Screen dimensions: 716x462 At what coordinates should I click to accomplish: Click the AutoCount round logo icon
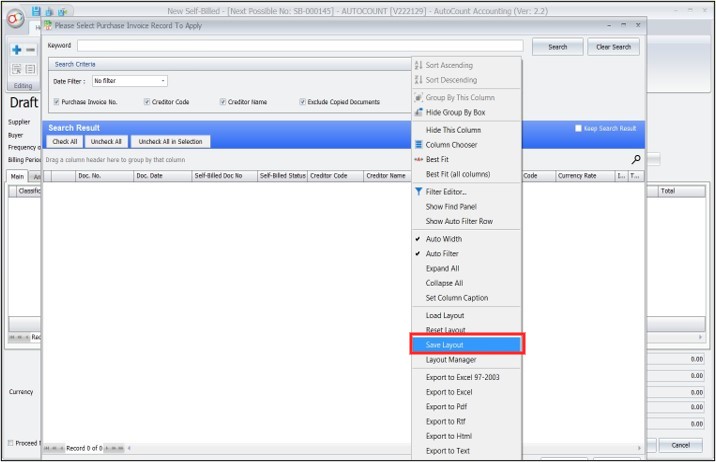pyautogui.click(x=12, y=12)
